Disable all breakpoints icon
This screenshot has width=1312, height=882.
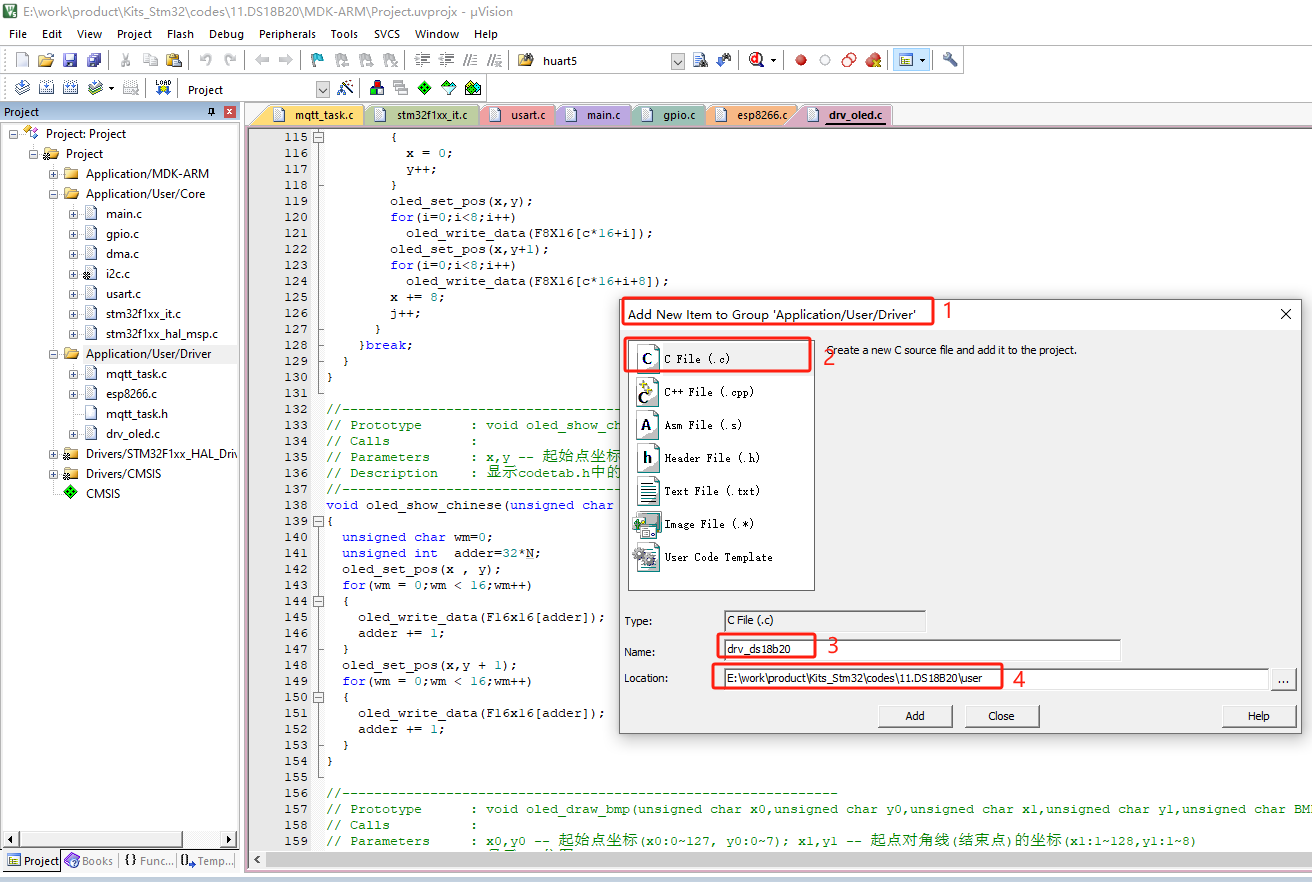(x=849, y=60)
